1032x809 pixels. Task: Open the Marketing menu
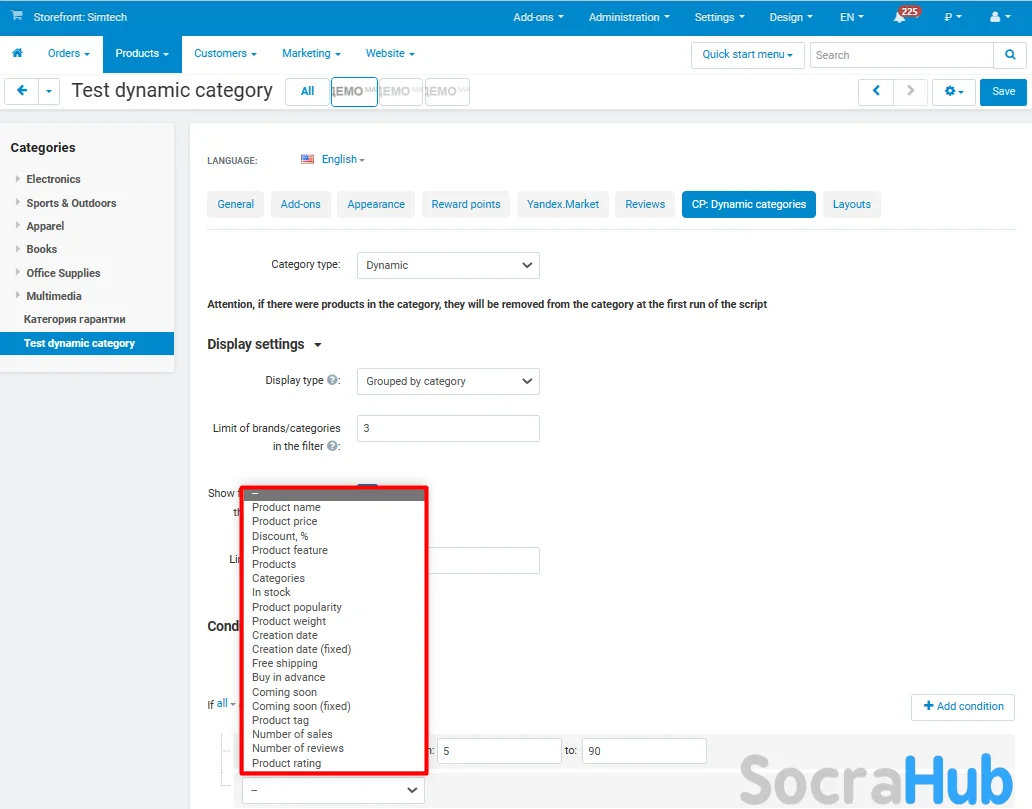click(x=311, y=53)
